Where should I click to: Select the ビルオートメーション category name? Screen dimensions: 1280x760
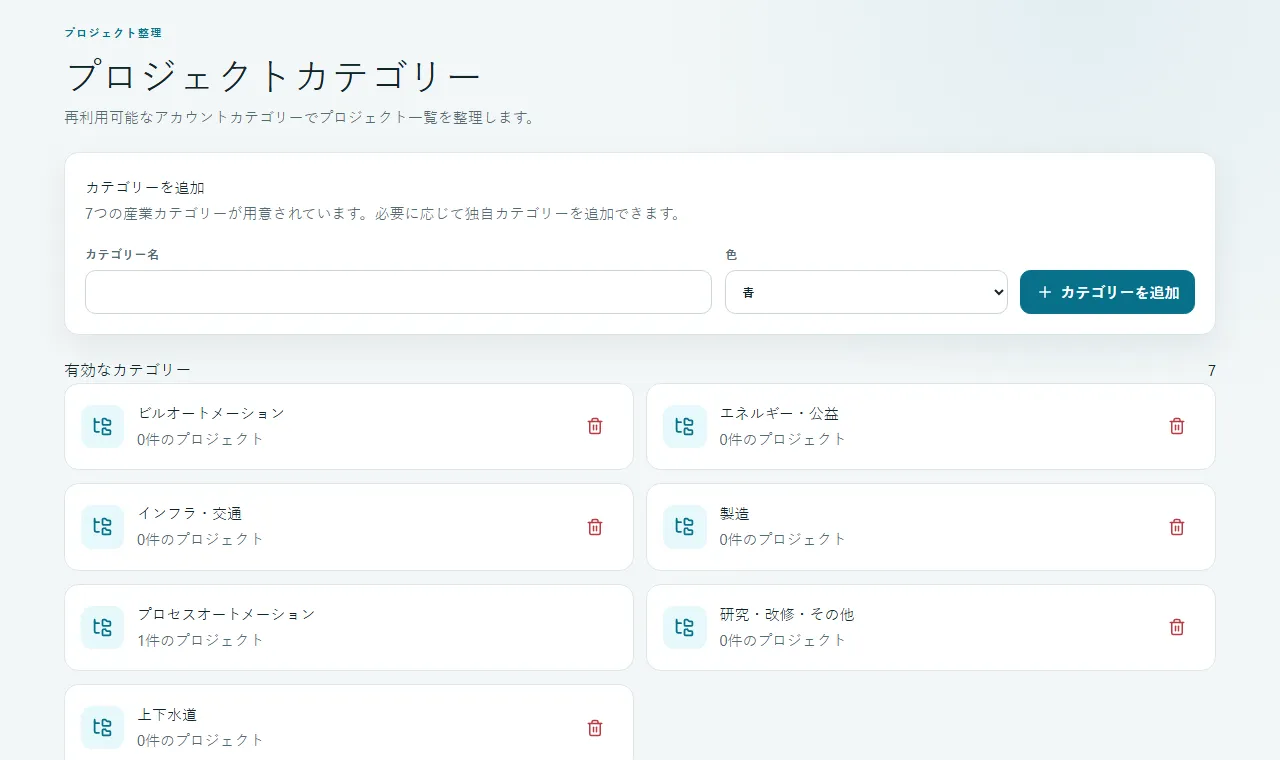tap(211, 413)
